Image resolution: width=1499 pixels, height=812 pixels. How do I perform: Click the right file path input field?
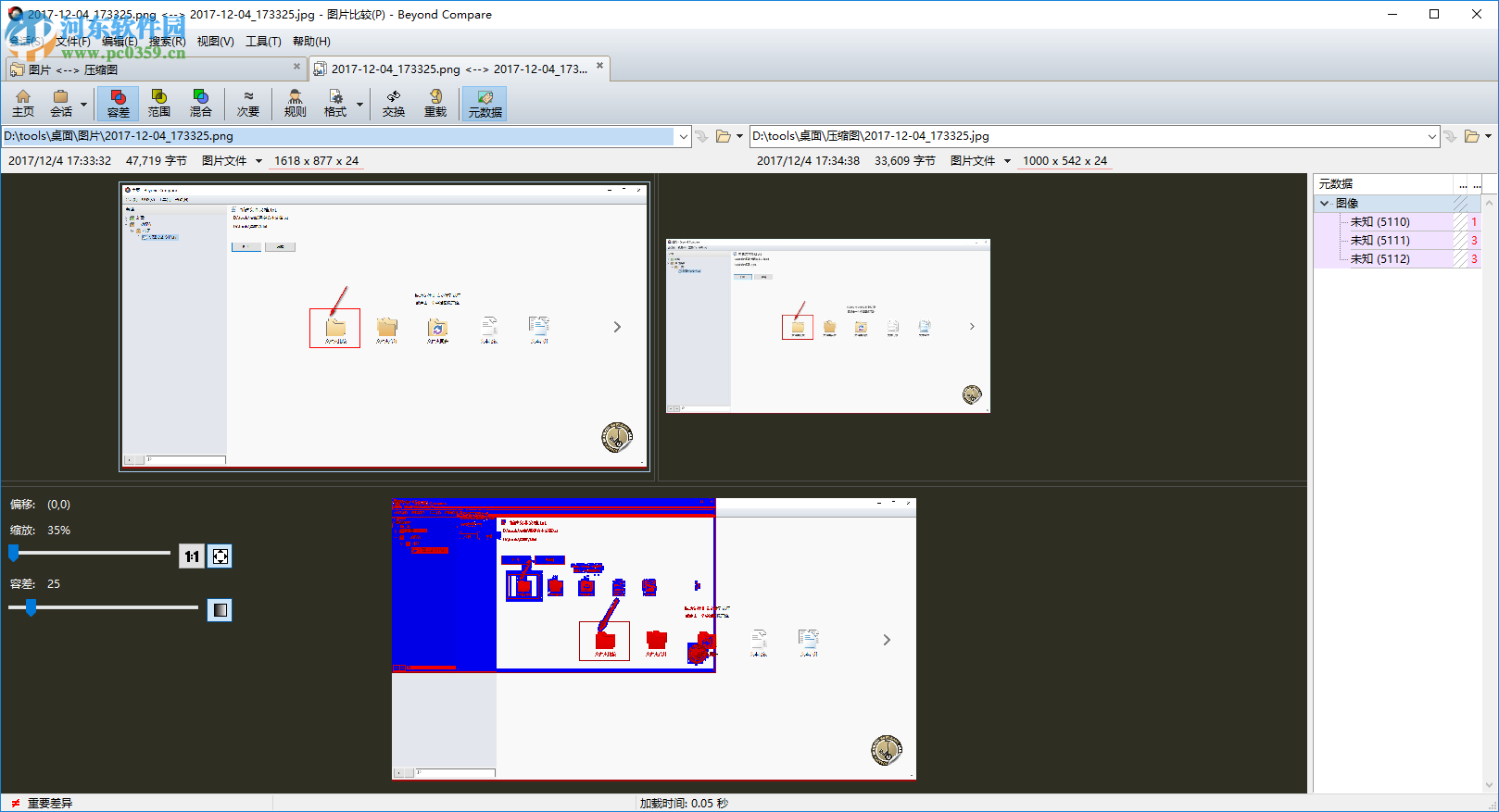click(x=1088, y=136)
